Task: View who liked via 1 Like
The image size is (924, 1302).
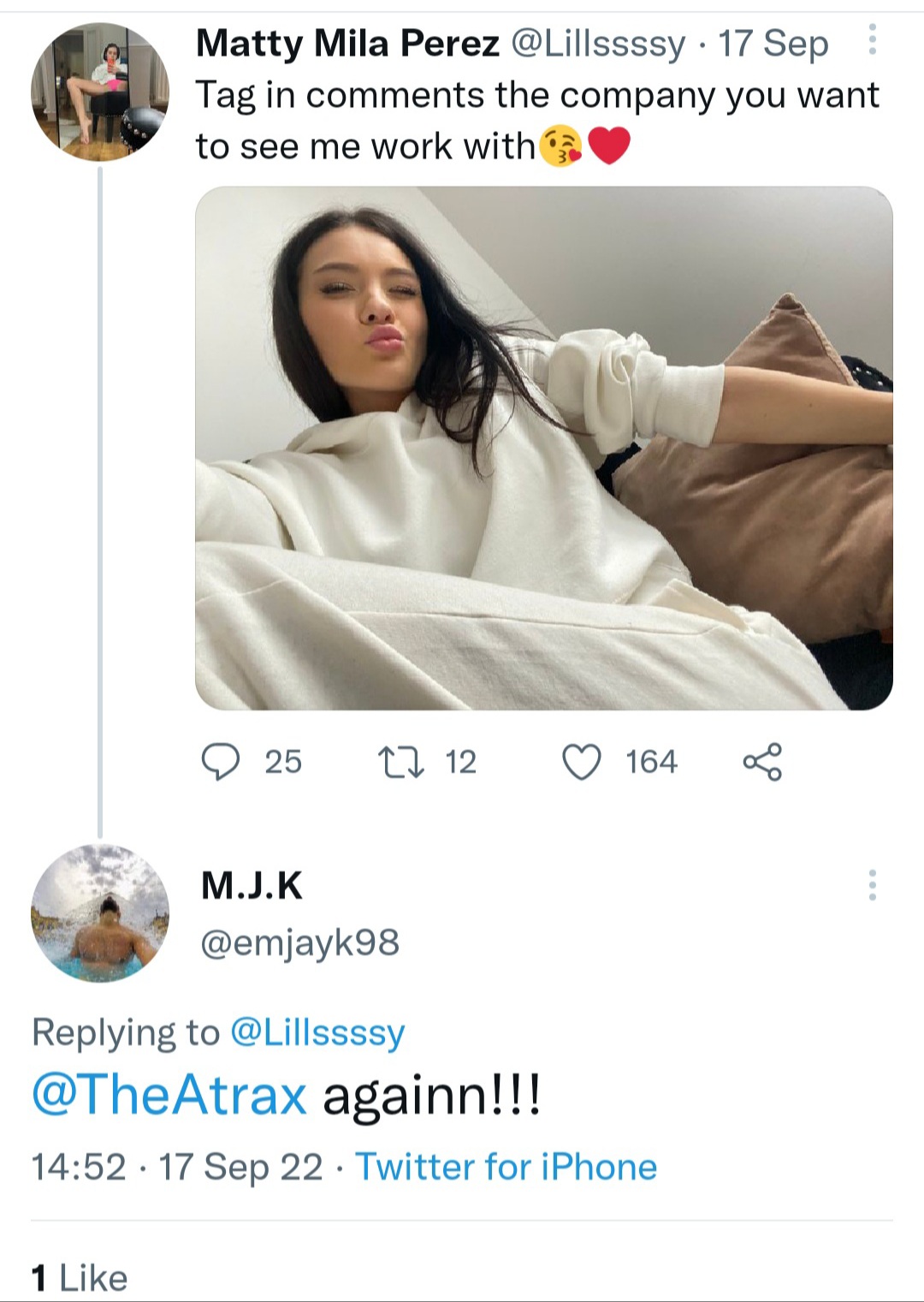Action: (x=80, y=1278)
